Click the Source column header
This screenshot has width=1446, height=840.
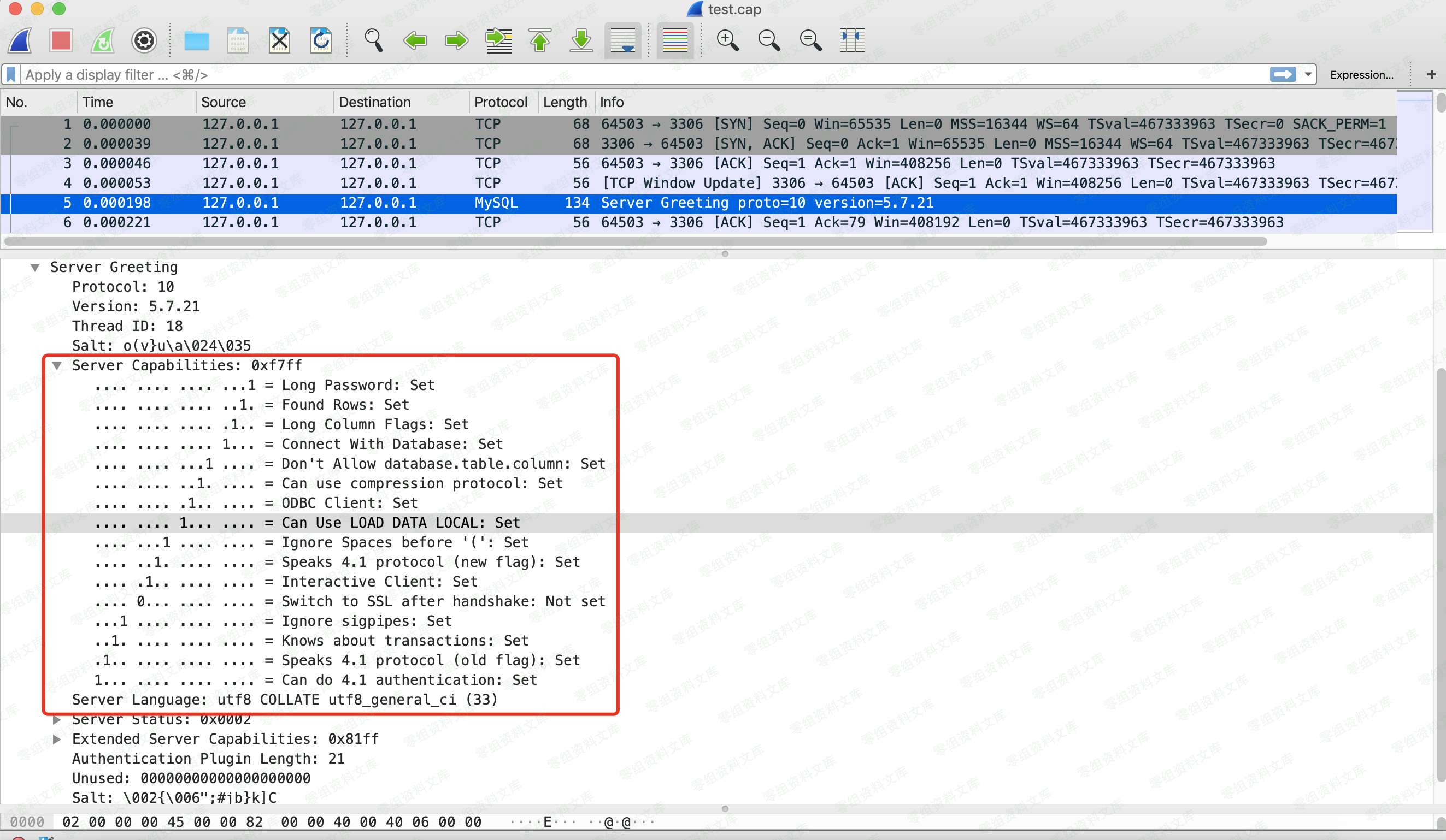223,102
